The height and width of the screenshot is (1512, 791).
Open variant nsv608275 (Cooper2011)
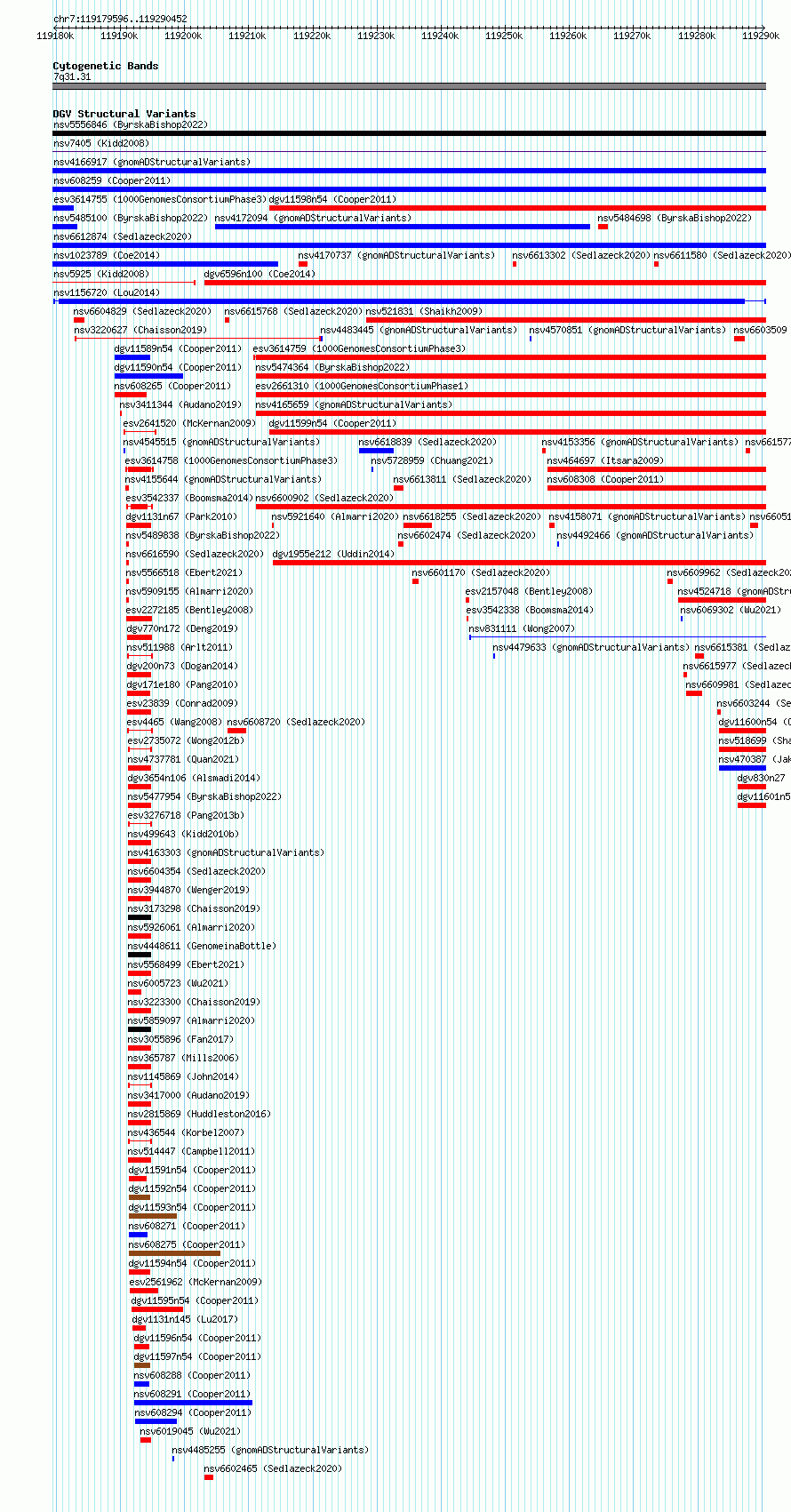187,1244
